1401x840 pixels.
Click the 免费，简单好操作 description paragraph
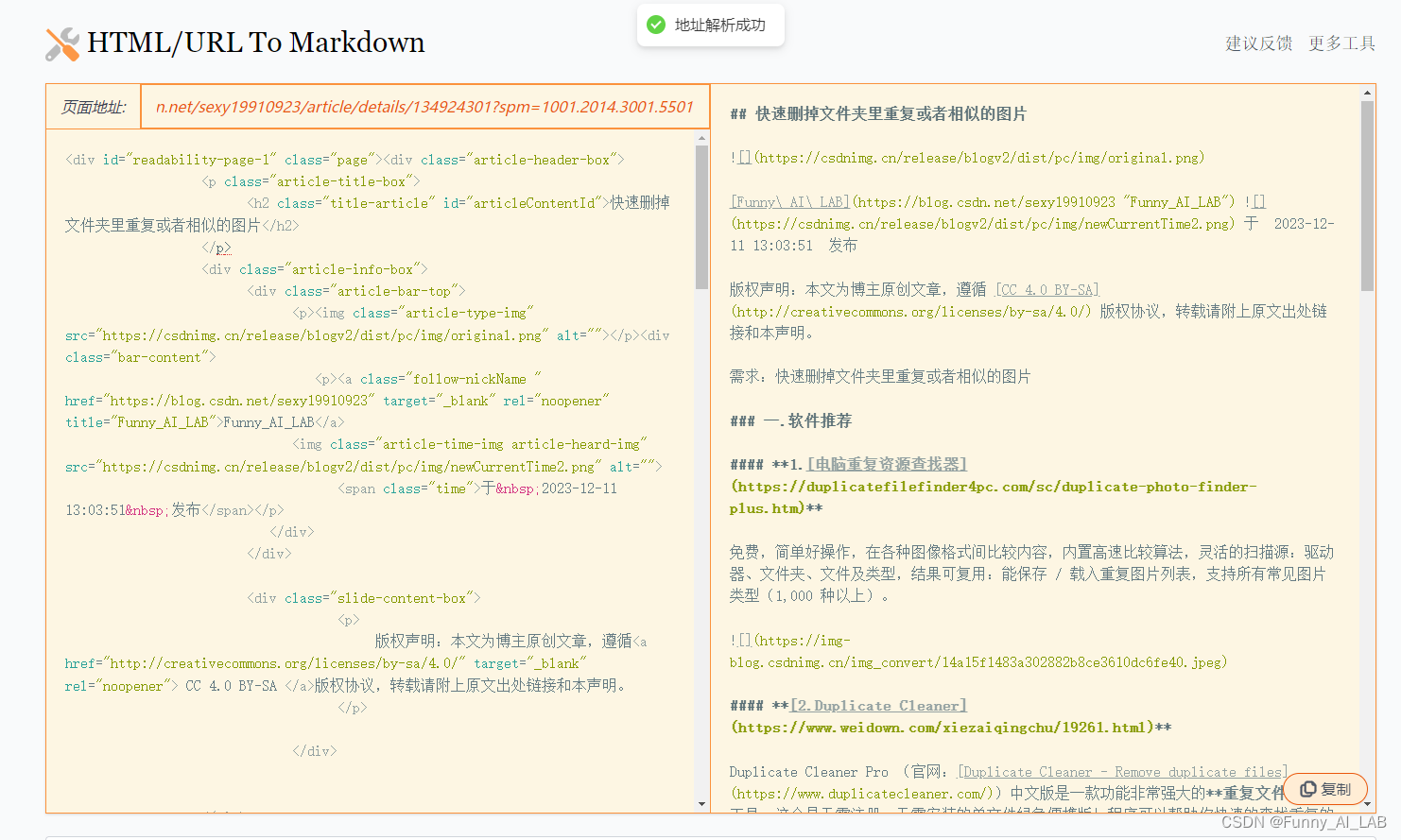point(1031,574)
